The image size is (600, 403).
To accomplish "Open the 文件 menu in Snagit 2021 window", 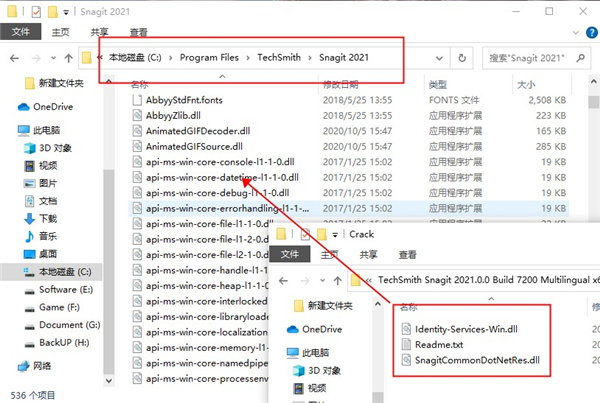I will tap(19, 32).
